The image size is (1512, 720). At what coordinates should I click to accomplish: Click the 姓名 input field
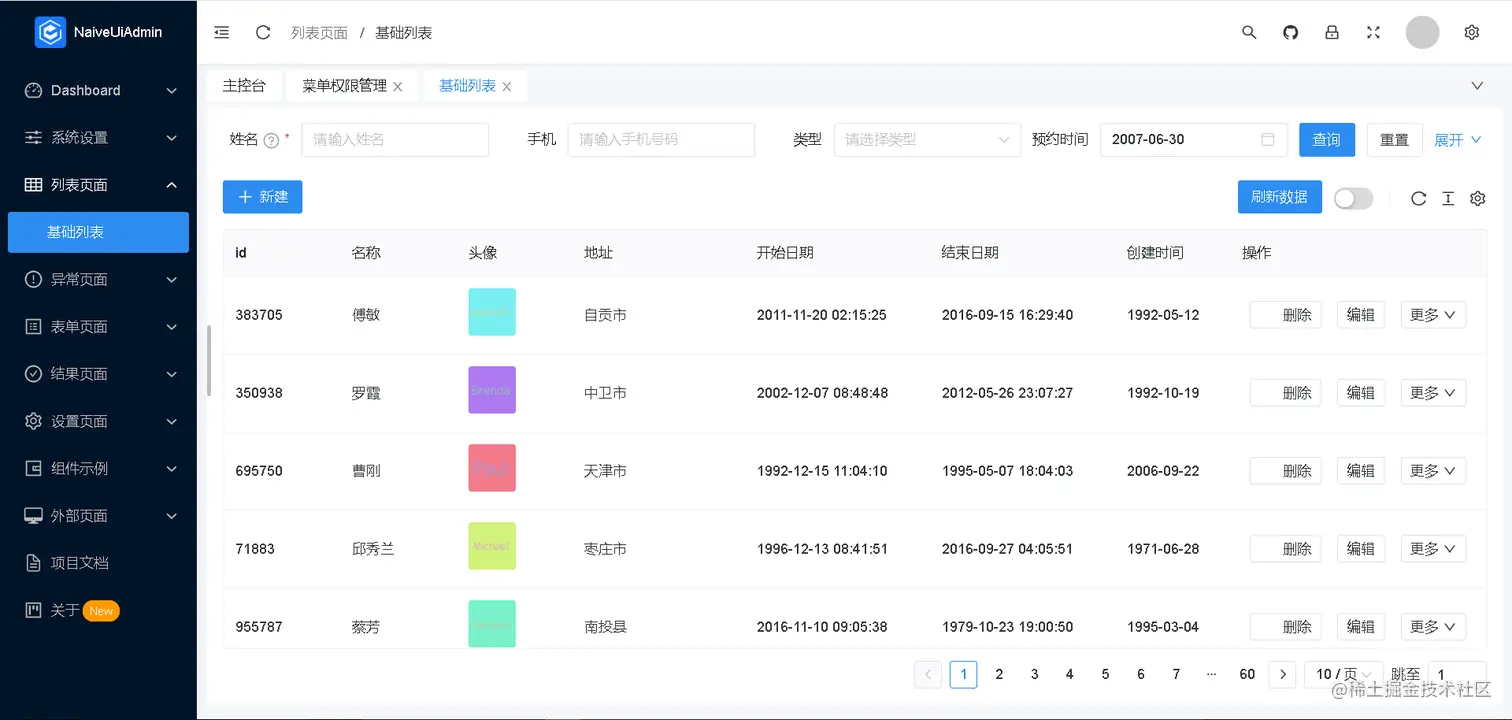[x=395, y=140]
